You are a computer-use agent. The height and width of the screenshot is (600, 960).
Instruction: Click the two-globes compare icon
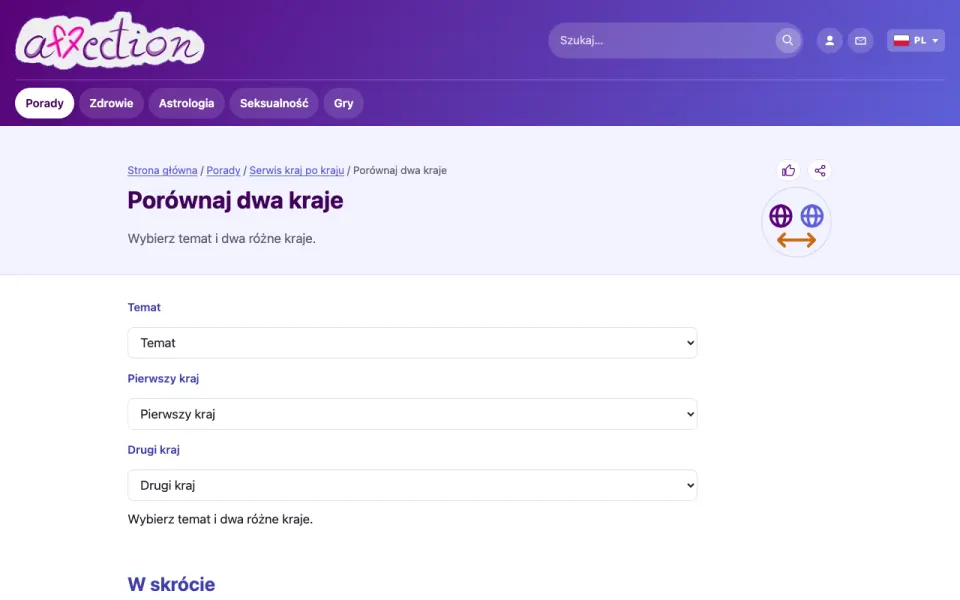[797, 222]
